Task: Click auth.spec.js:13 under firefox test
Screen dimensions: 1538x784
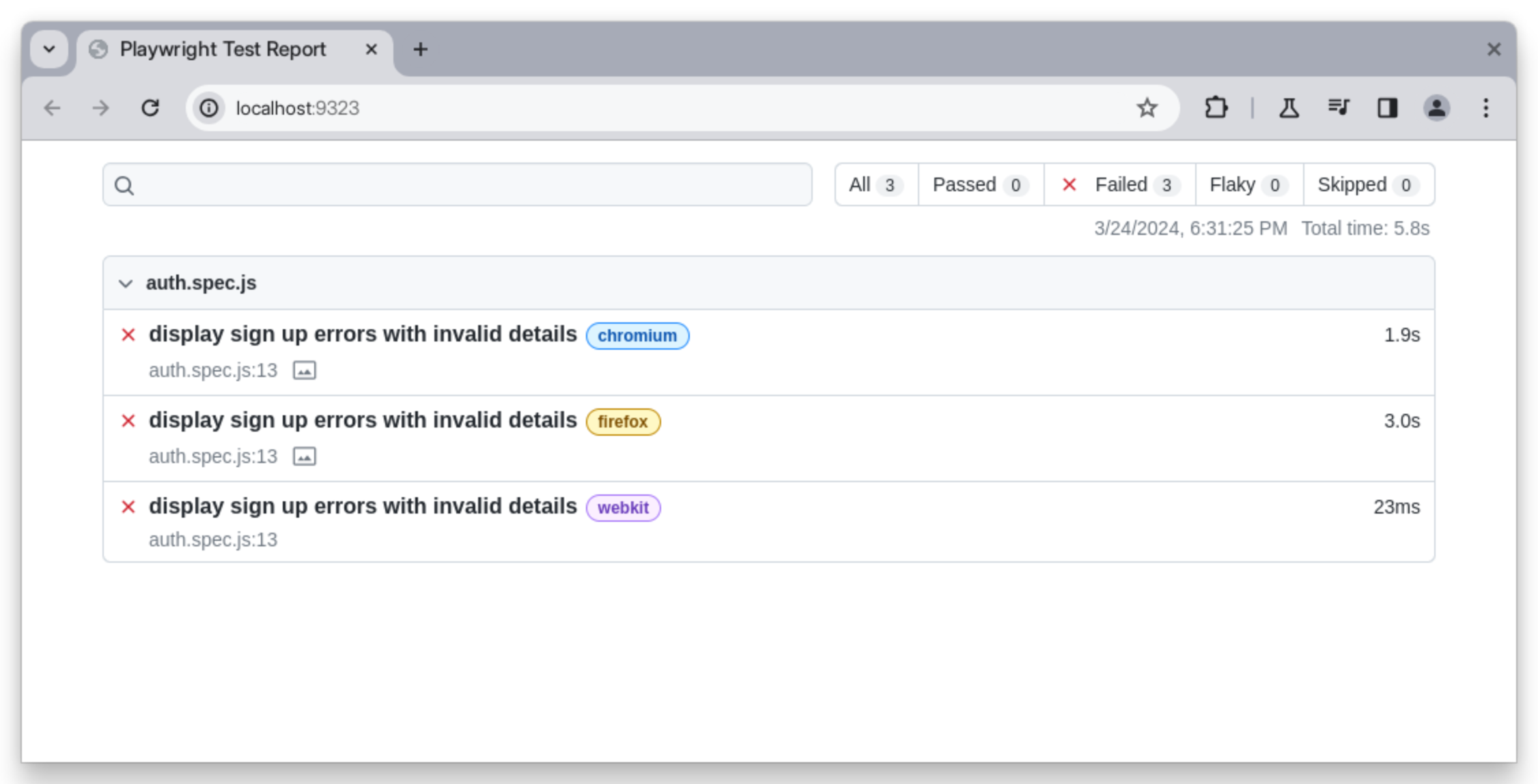Action: coord(213,456)
